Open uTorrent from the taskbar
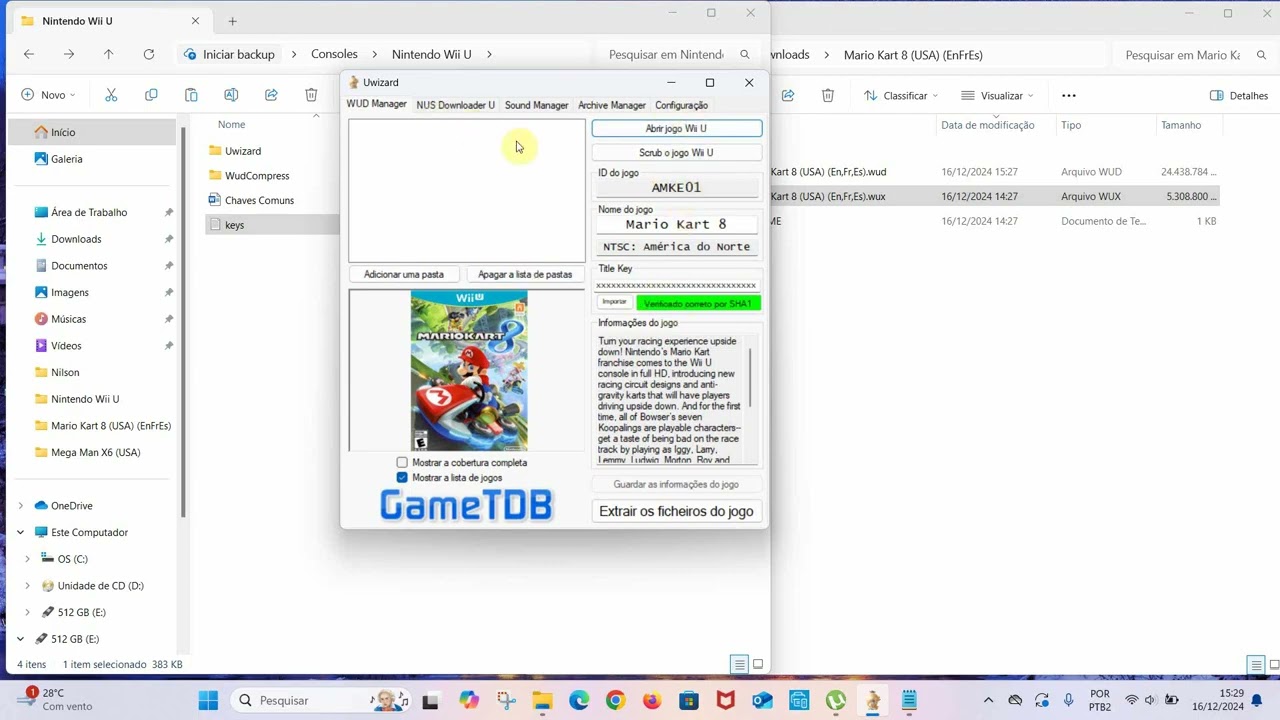The height and width of the screenshot is (720, 1280). pyautogui.click(x=836, y=700)
